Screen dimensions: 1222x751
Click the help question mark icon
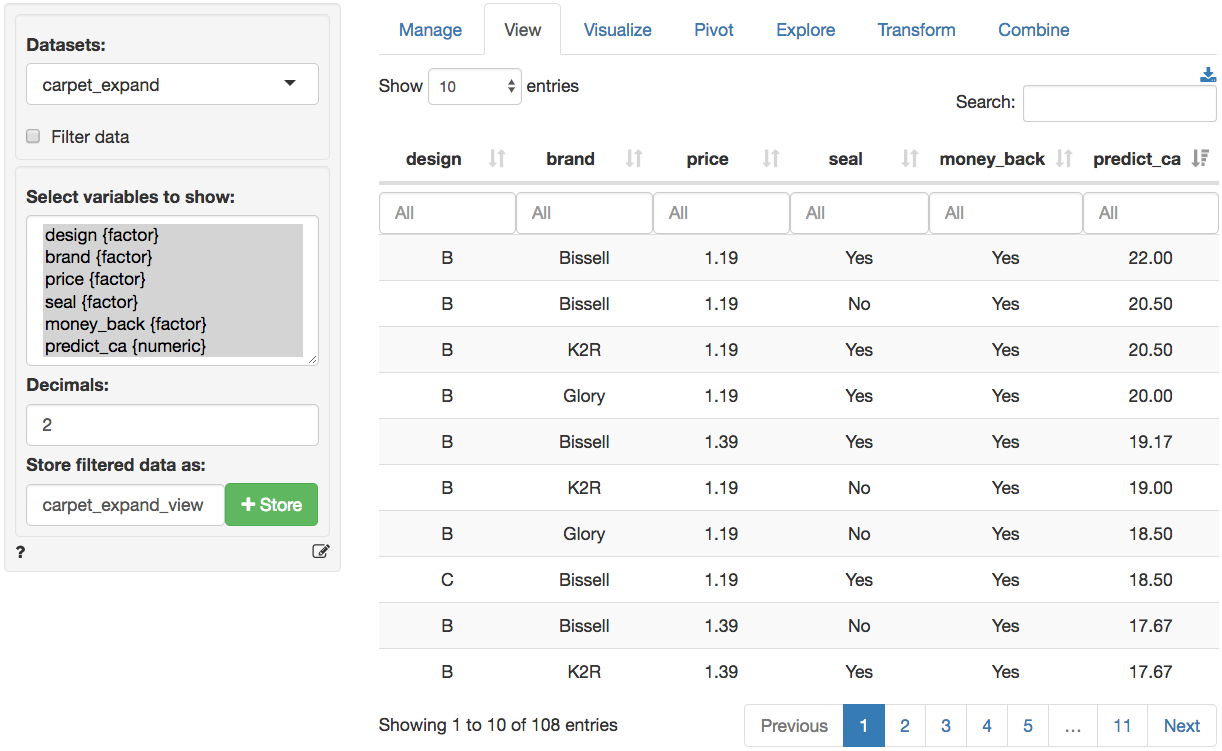[20, 552]
